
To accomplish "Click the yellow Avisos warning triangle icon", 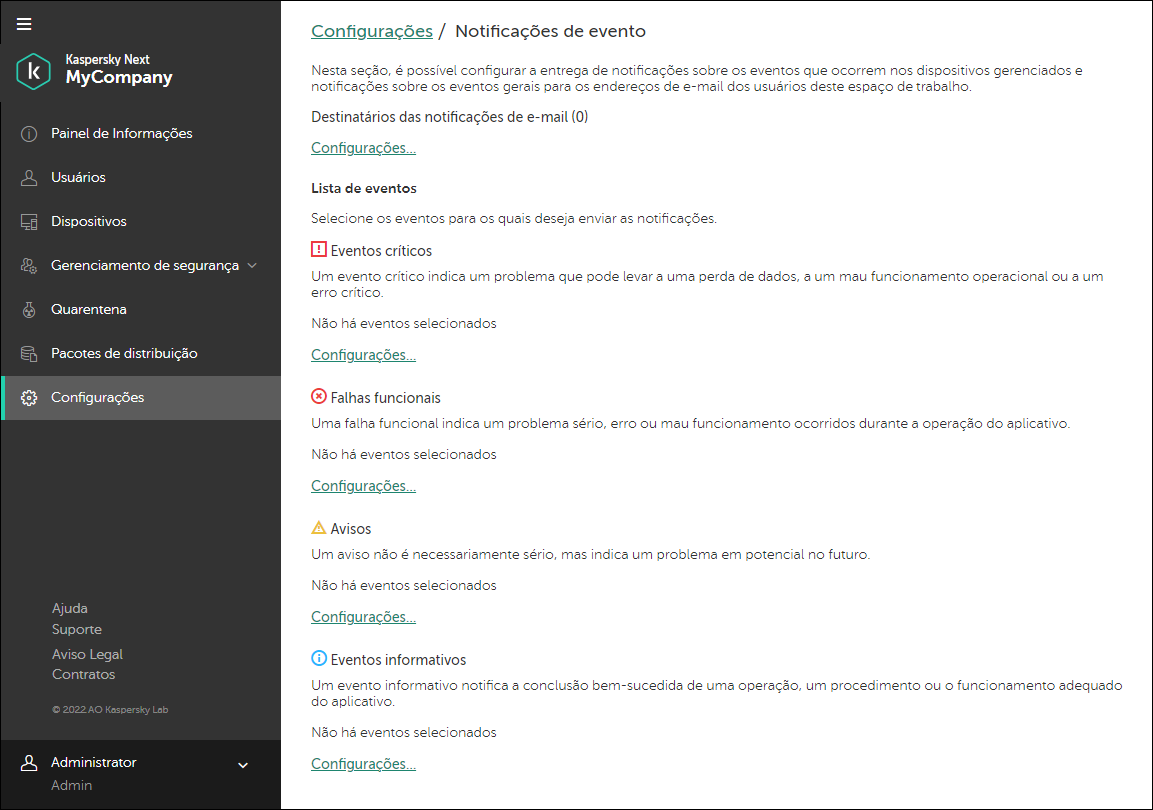I will [318, 527].
